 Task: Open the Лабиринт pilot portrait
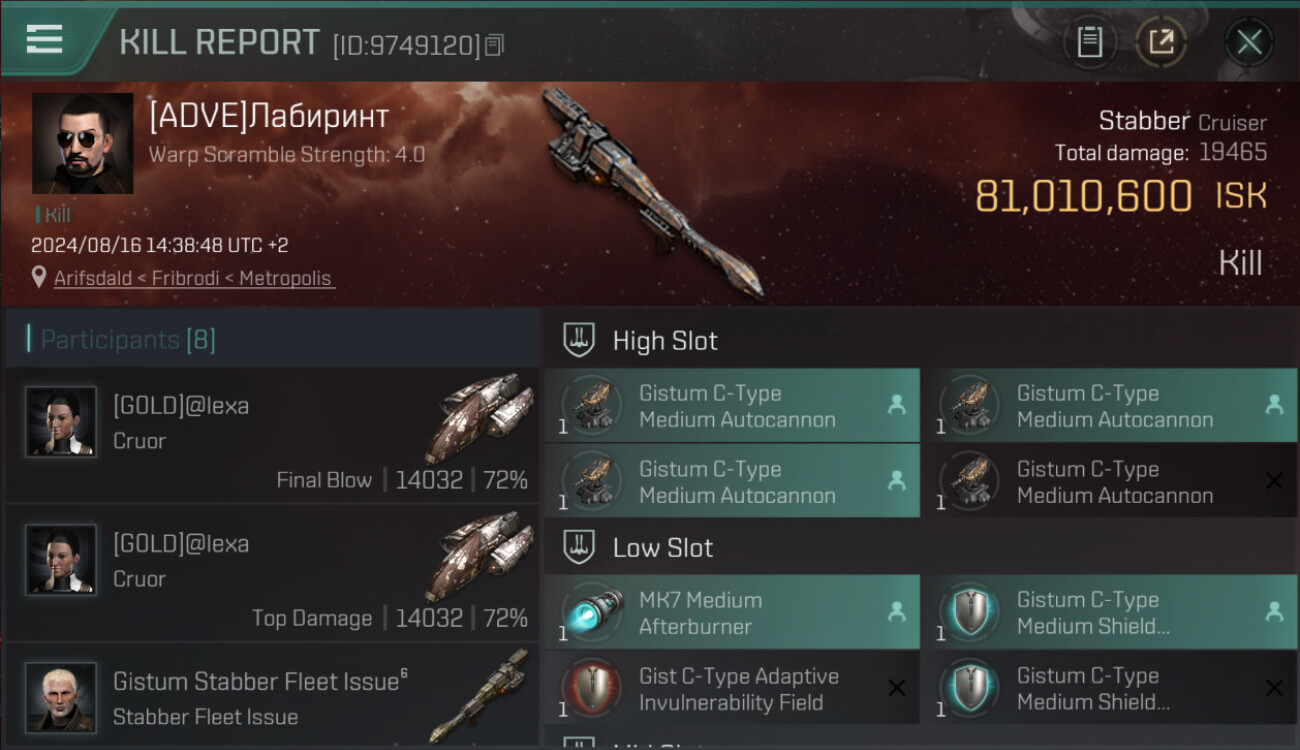[83, 144]
